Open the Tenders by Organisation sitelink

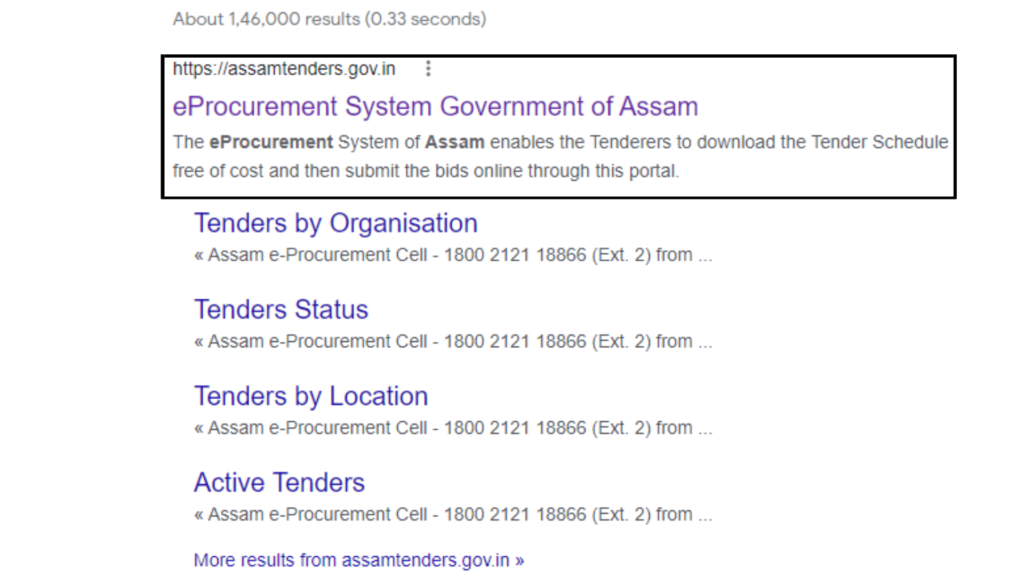click(x=335, y=223)
